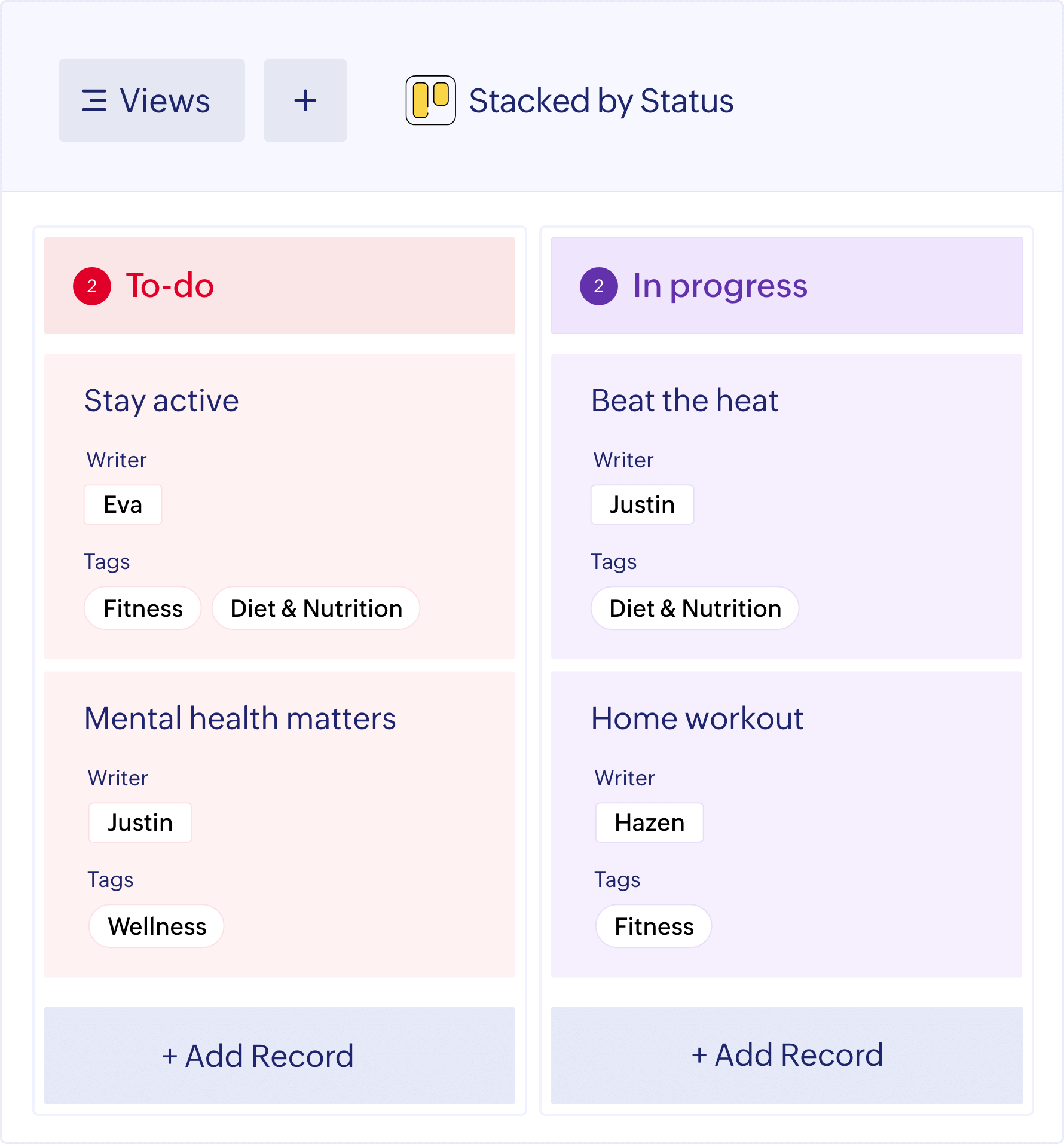Open the Mental health matters card
This screenshot has width=1064, height=1144.
[x=240, y=719]
